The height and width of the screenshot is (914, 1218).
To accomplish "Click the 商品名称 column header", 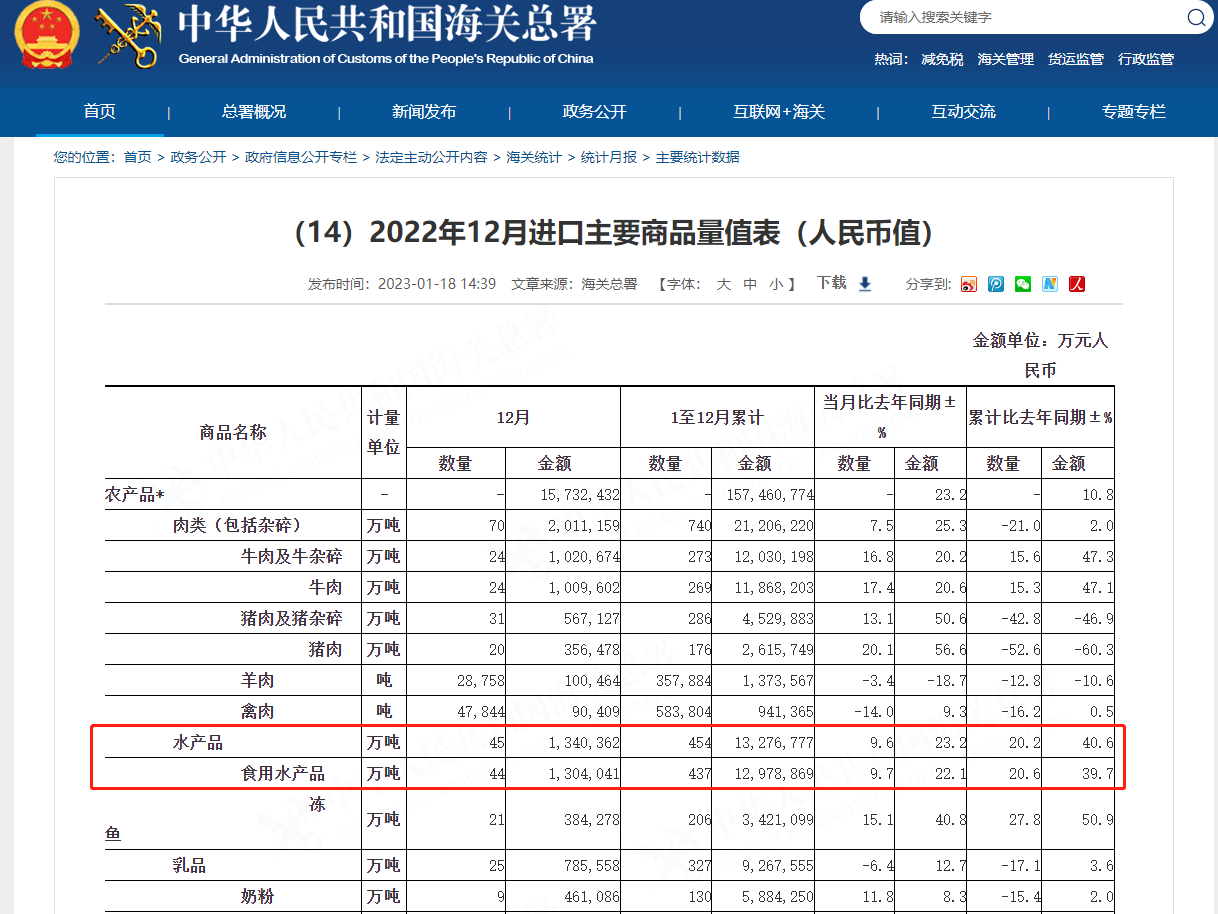I will click(x=233, y=432).
